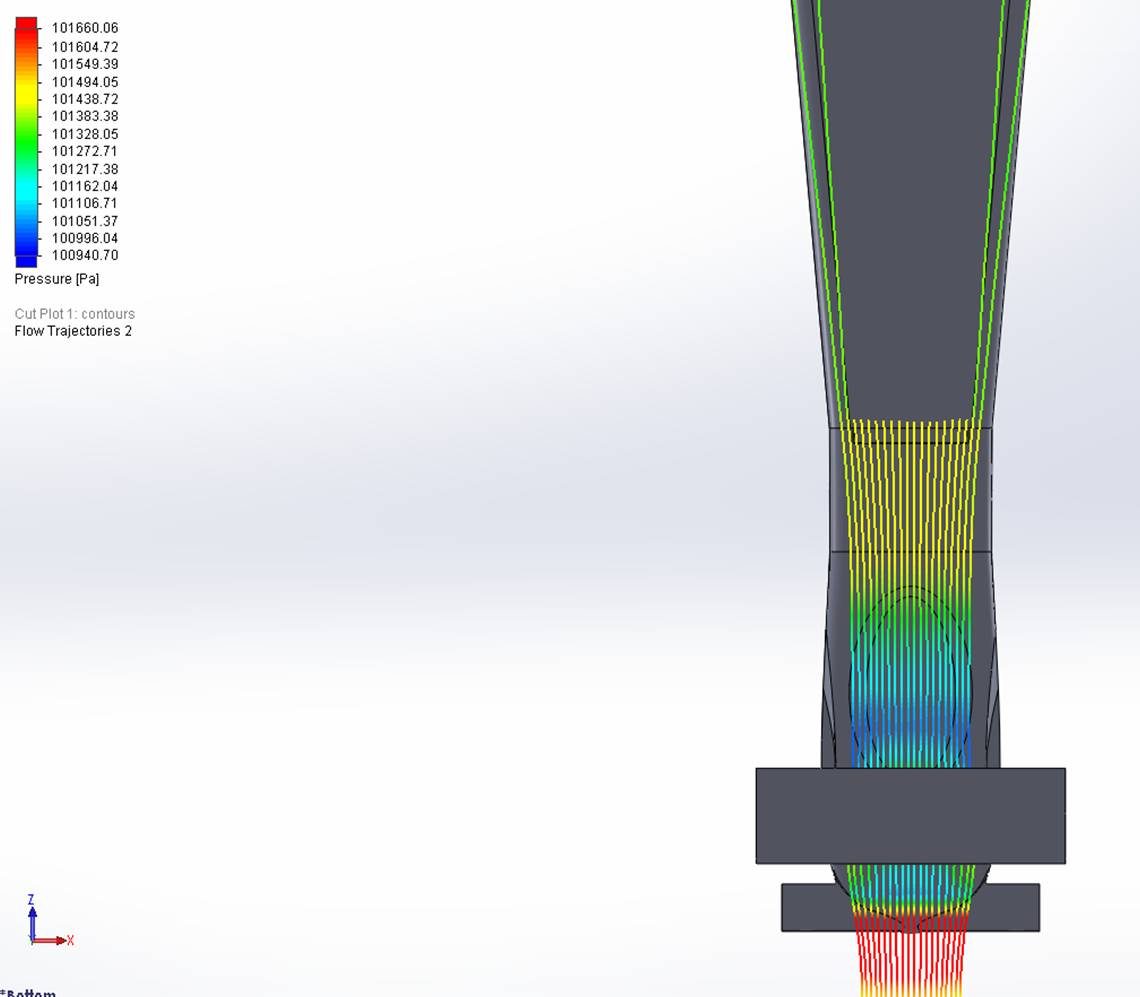Click the Pressure [Pa] legend title
Screen dimensions: 1140x997
(56, 279)
